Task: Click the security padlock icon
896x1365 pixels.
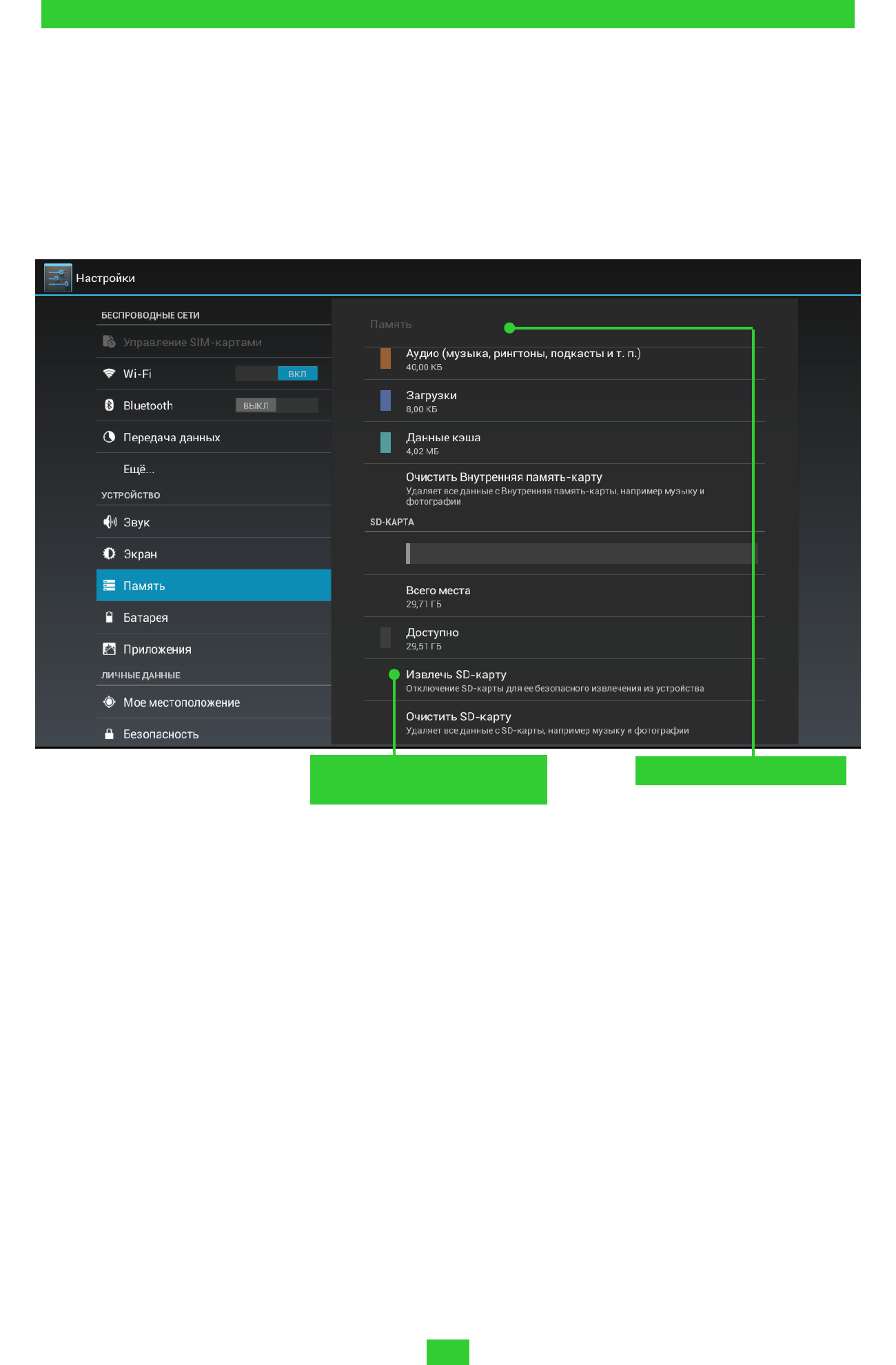Action: pyautogui.click(x=109, y=734)
